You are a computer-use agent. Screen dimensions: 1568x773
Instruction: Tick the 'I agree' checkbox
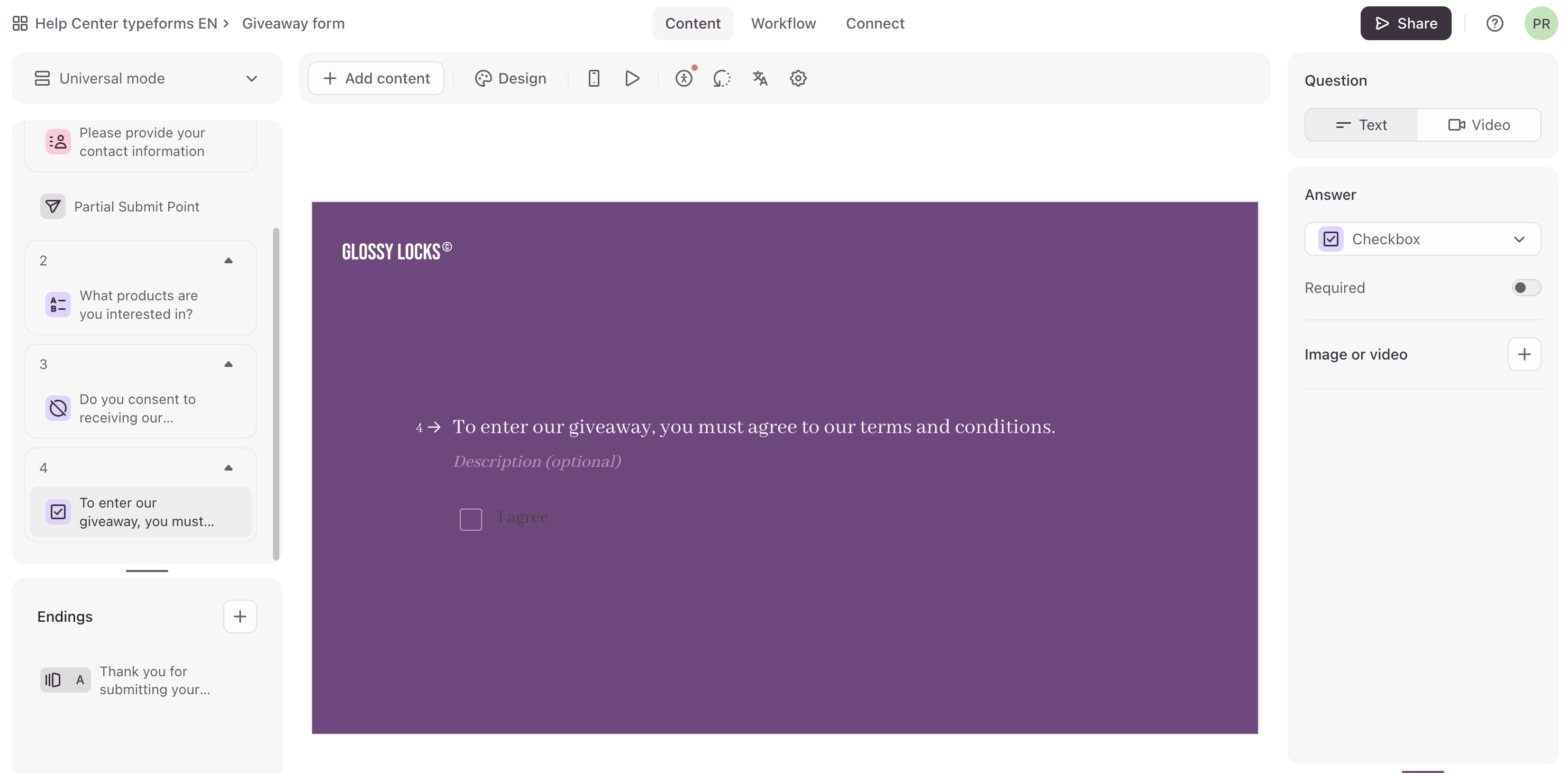tap(470, 519)
